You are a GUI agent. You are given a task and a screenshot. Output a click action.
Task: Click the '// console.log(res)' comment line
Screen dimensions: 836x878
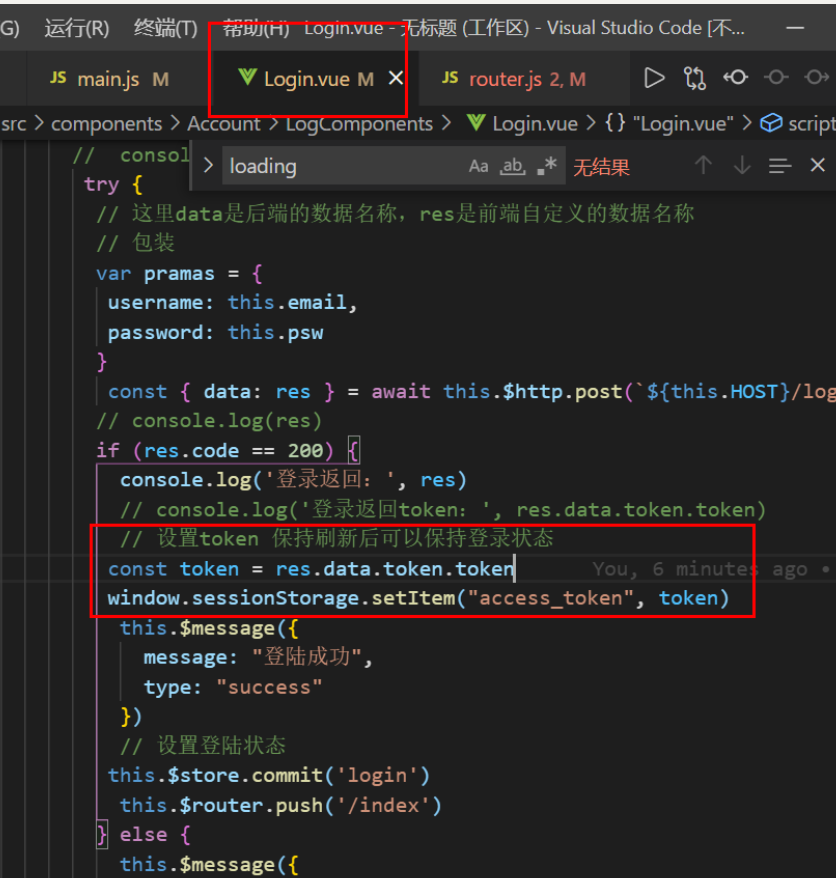pyautogui.click(x=209, y=421)
